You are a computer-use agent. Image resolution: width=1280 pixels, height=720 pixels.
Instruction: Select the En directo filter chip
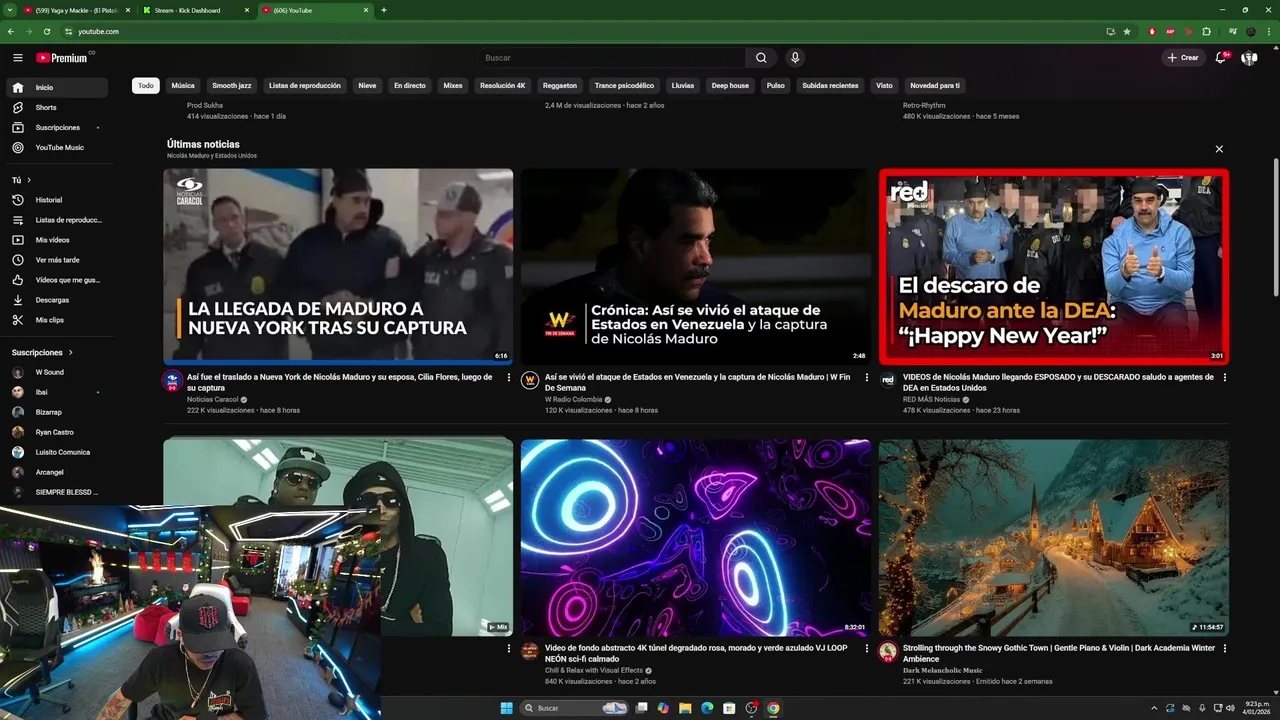(410, 86)
